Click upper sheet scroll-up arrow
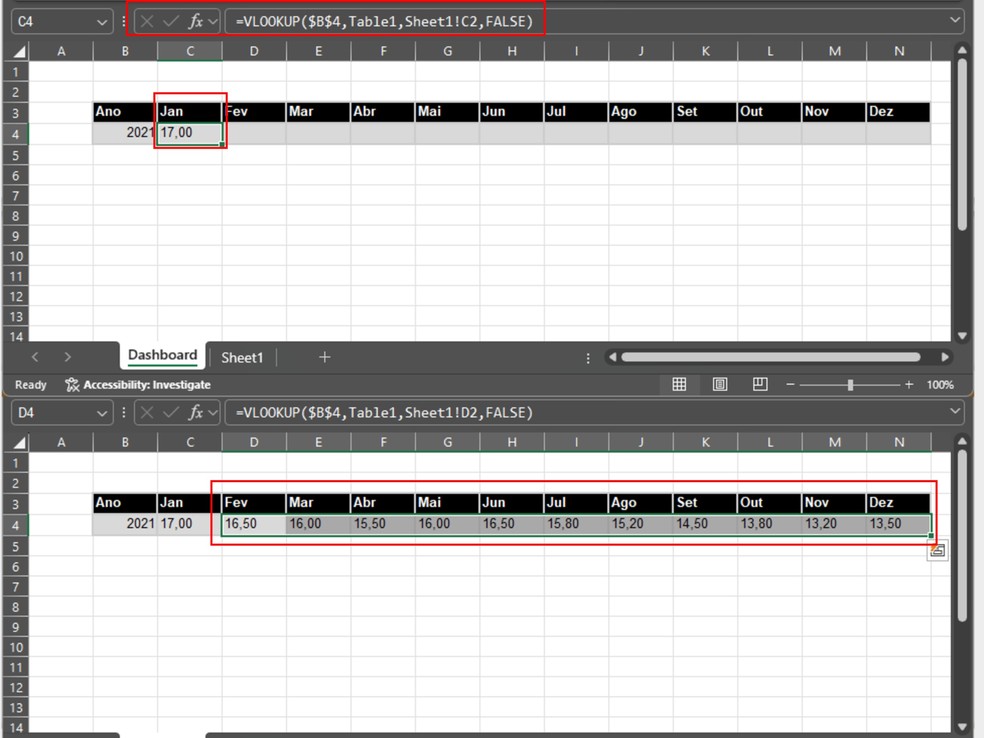The width and height of the screenshot is (984, 738). coord(962,50)
